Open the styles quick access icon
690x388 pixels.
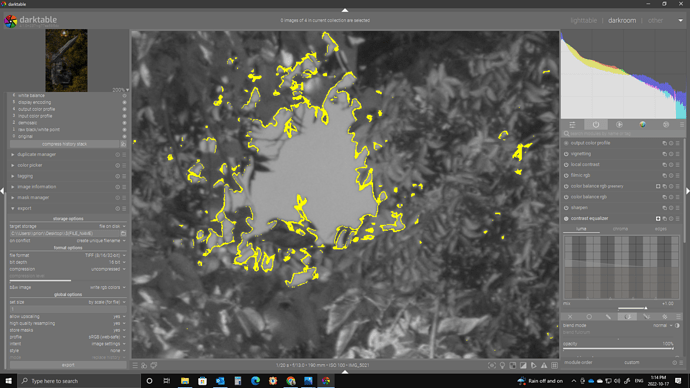click(144, 366)
